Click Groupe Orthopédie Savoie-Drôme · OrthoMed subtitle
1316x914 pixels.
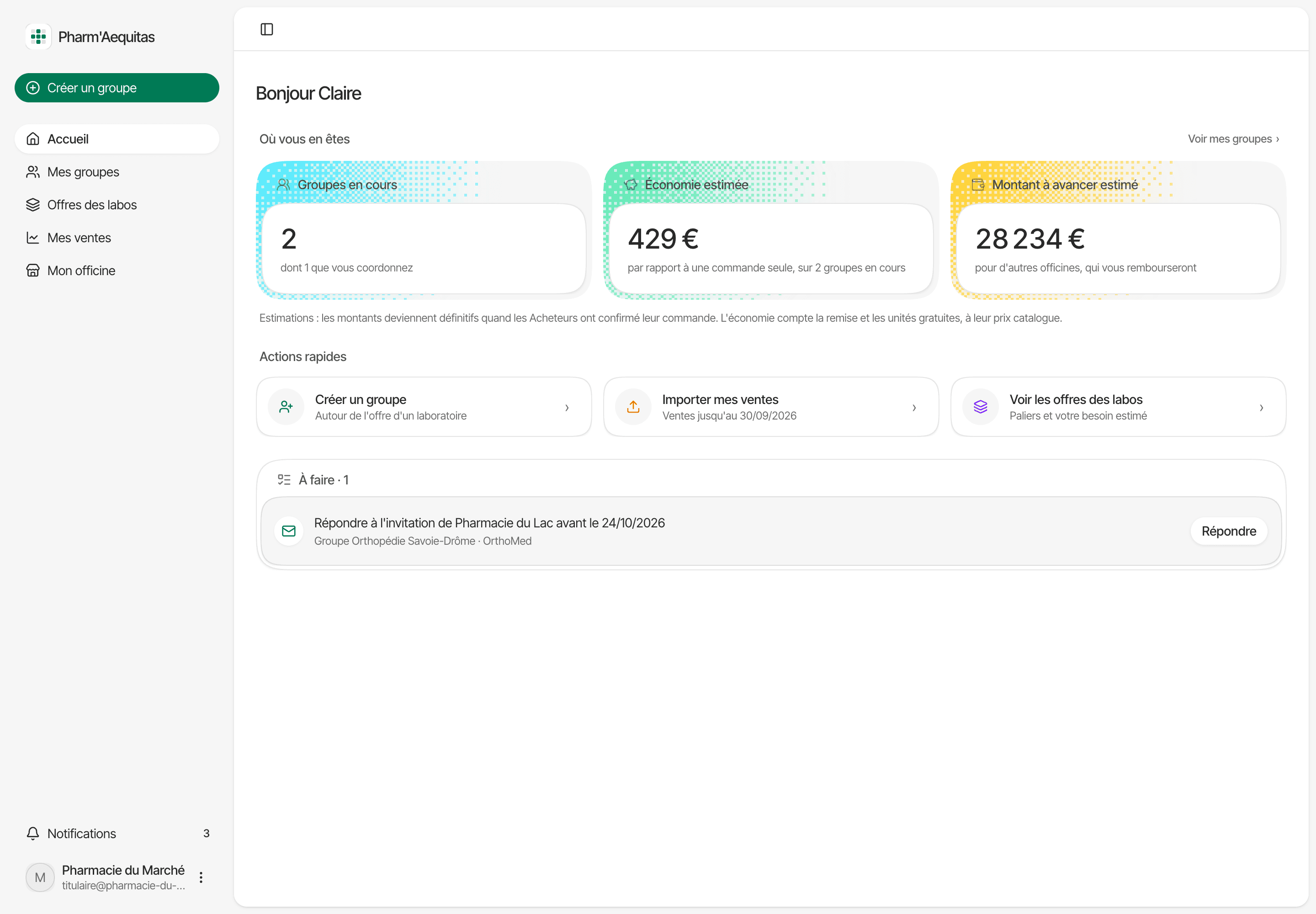(x=423, y=541)
